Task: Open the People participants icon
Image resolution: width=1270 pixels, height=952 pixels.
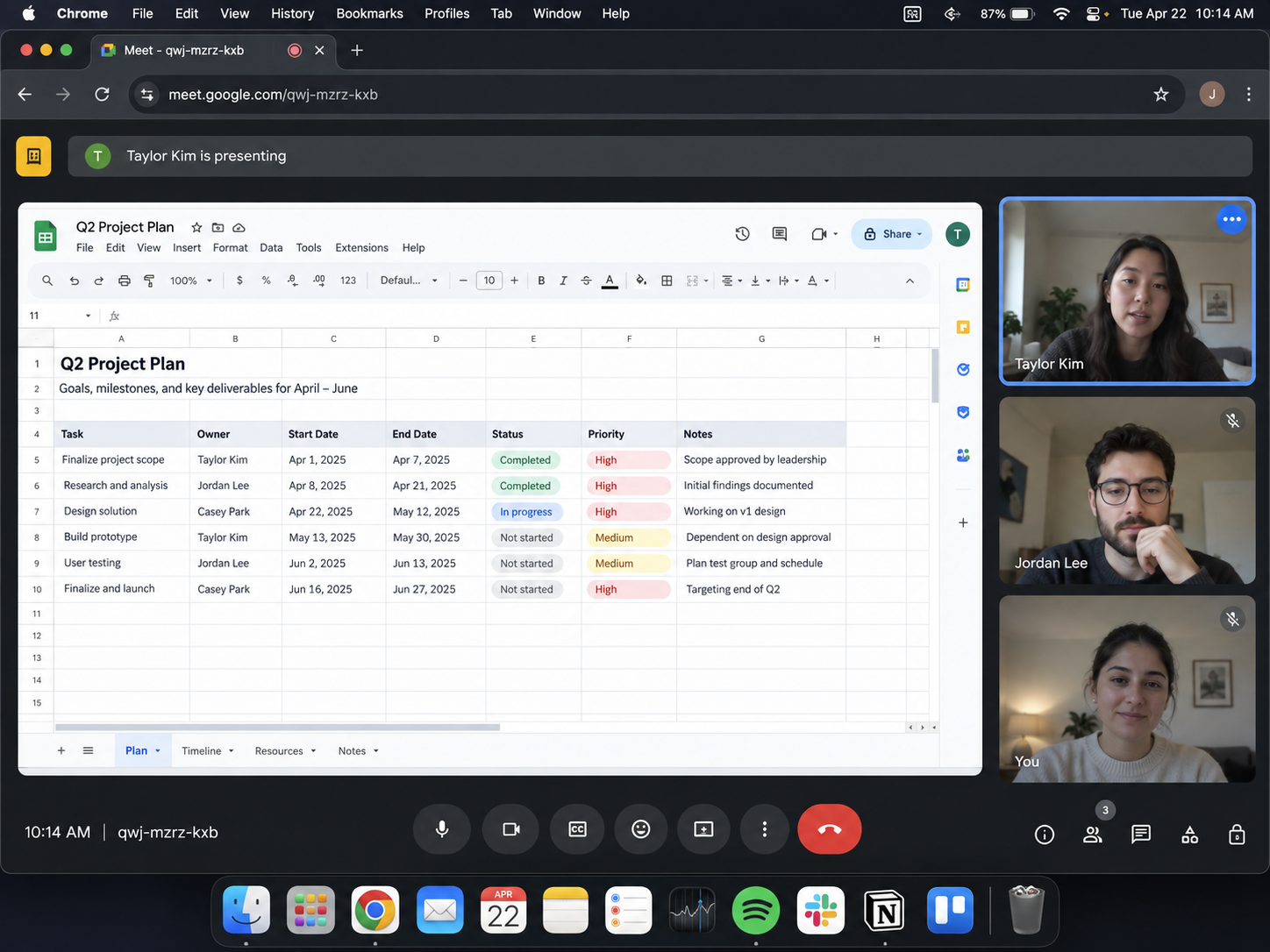Action: (x=1092, y=835)
